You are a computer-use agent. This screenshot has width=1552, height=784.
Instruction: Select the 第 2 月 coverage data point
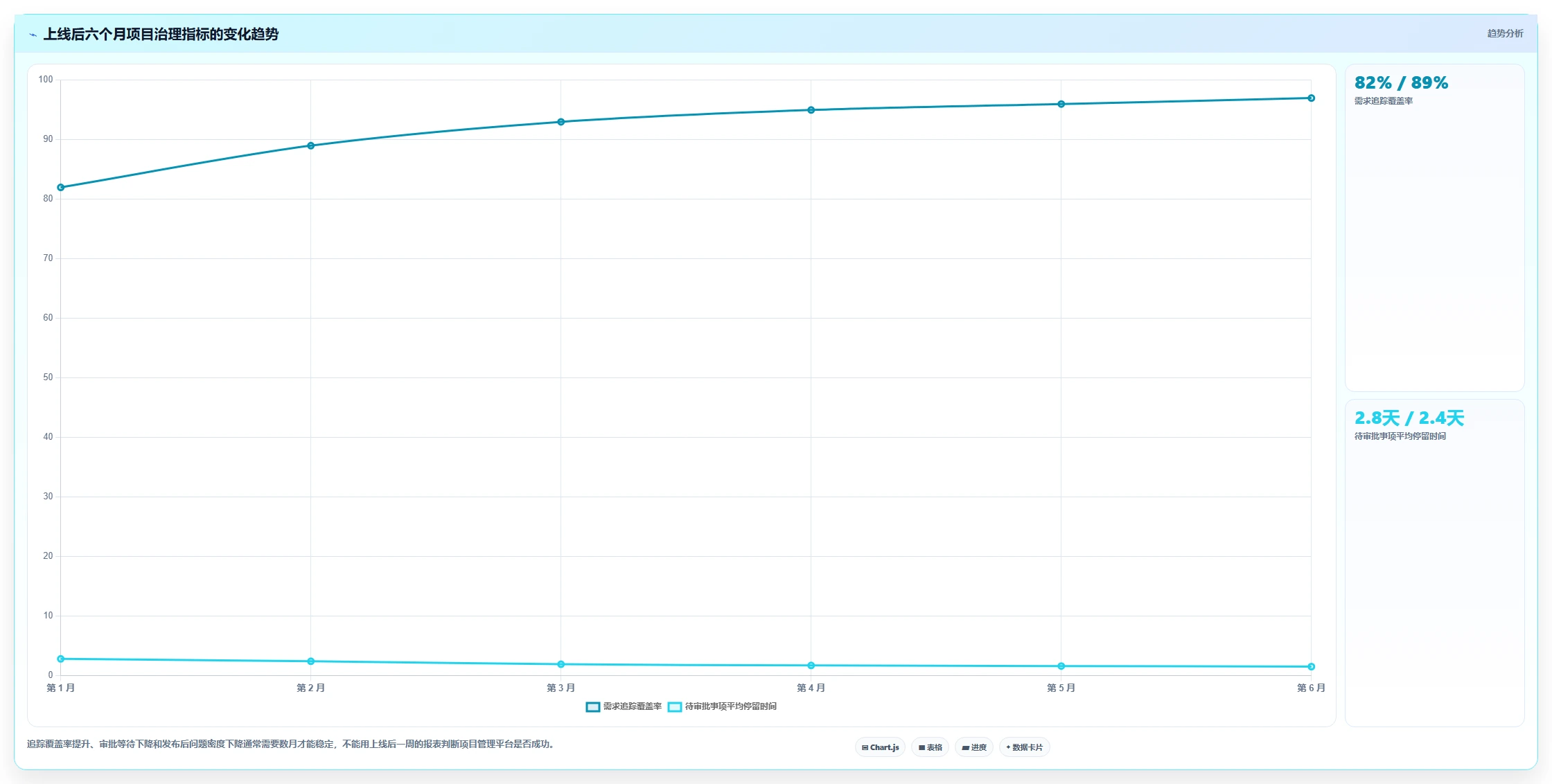click(x=310, y=145)
